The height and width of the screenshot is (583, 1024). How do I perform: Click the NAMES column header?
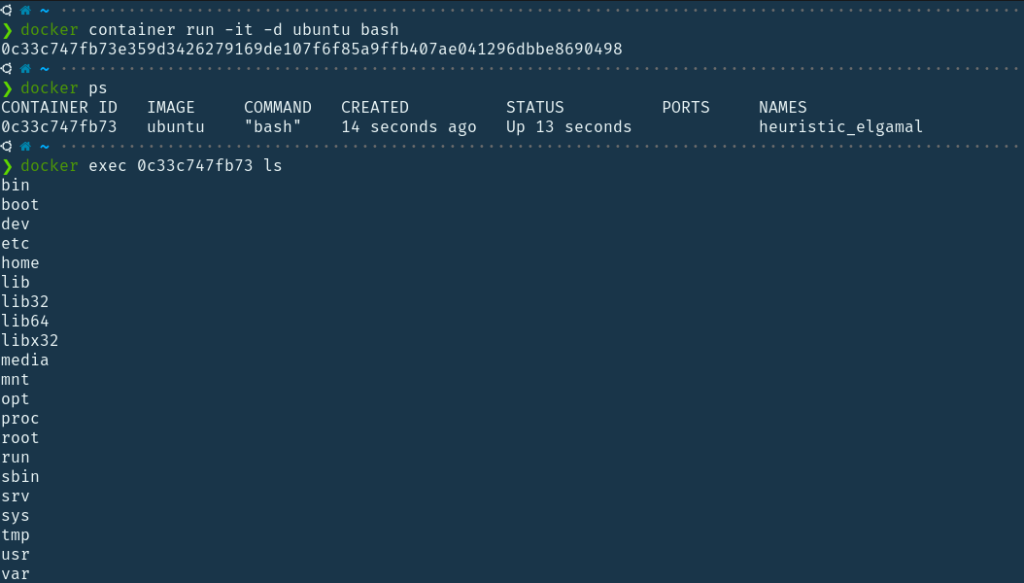tap(783, 107)
